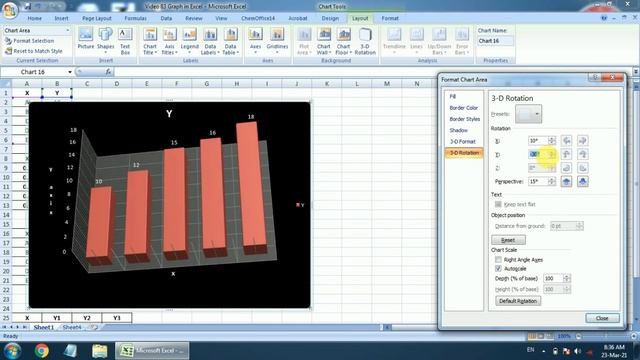Image resolution: width=640 pixels, height=360 pixels.
Task: Widen the field of view
Action: (582, 182)
